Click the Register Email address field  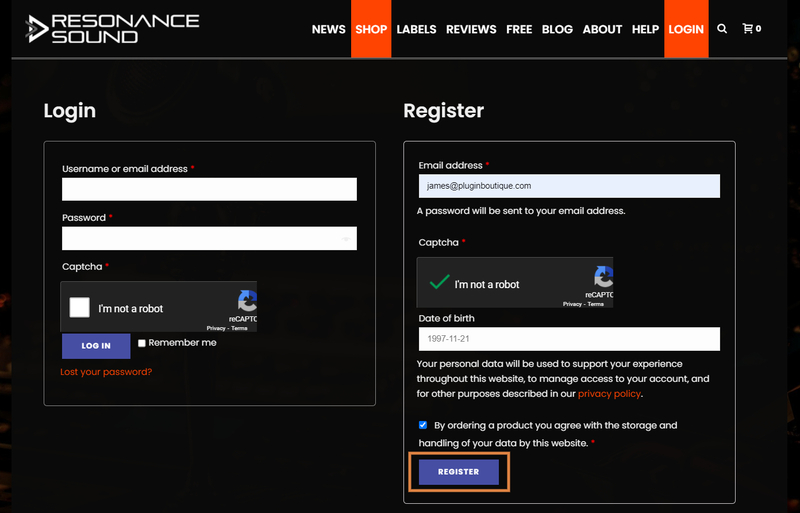569,186
